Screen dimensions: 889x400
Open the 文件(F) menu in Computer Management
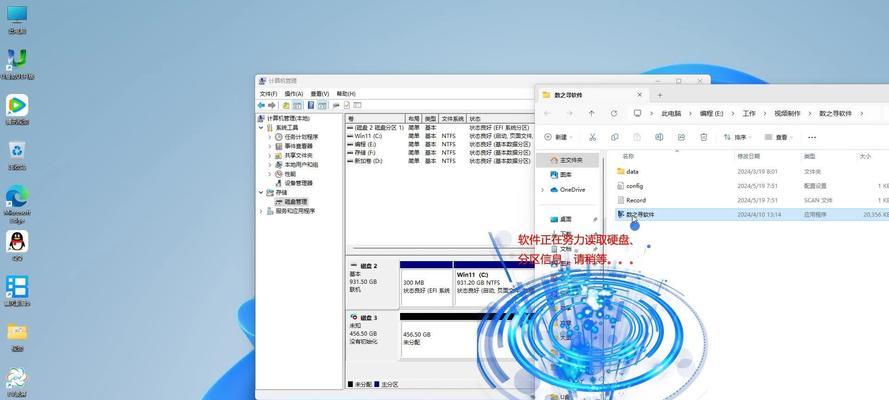click(x=268, y=93)
